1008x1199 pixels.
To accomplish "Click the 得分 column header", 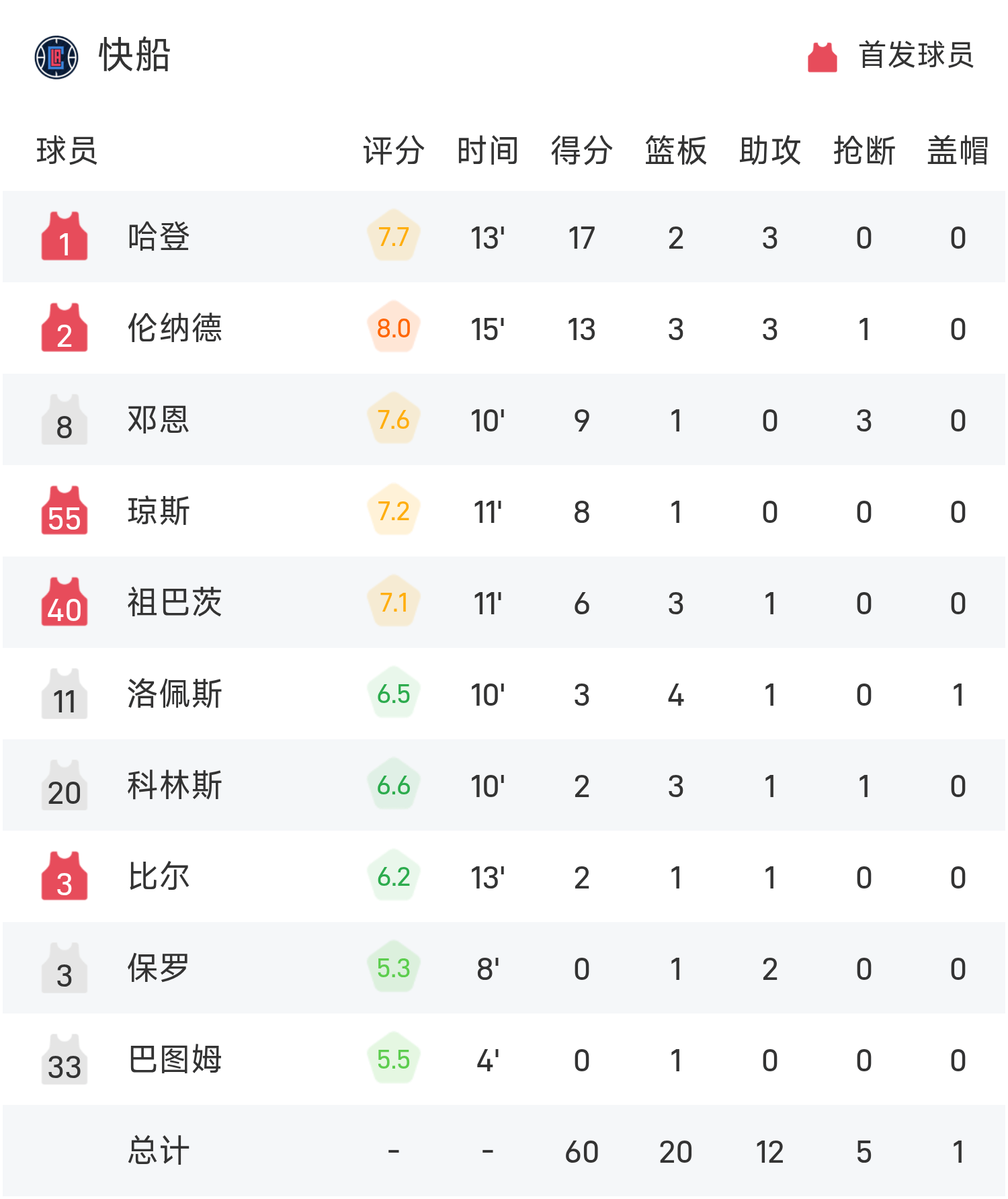I will [581, 150].
